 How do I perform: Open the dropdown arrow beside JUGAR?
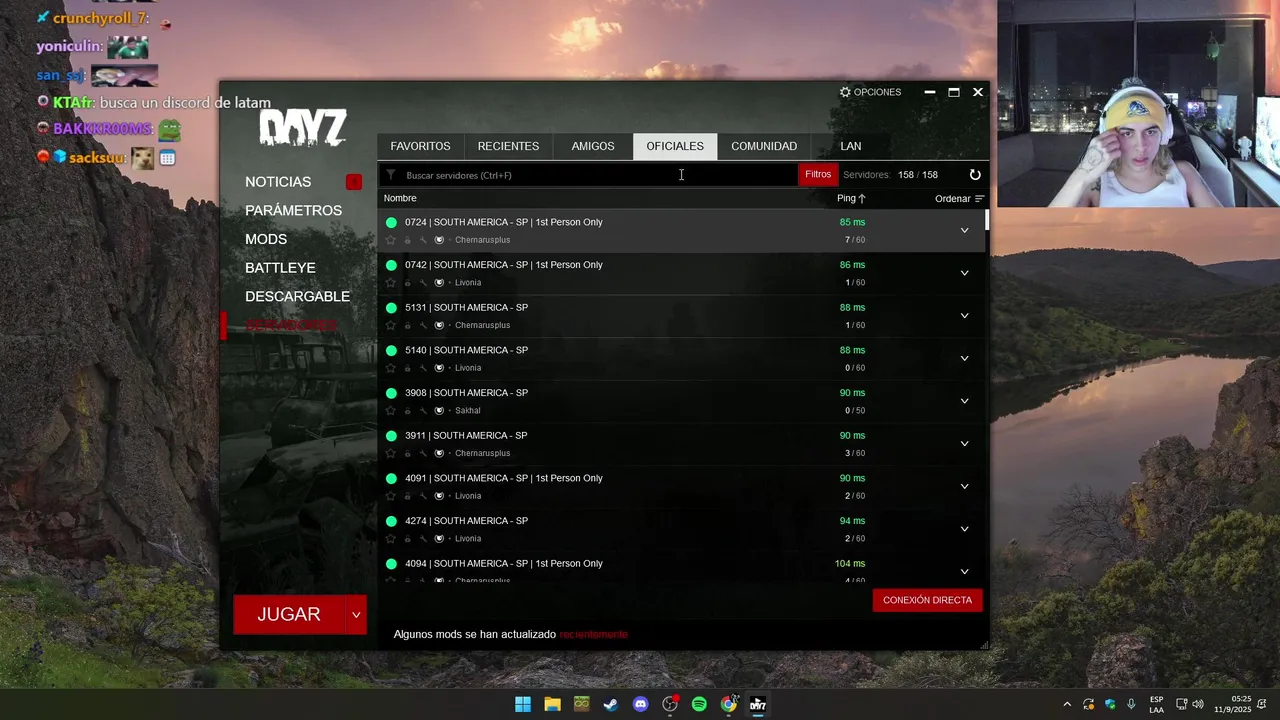click(356, 615)
